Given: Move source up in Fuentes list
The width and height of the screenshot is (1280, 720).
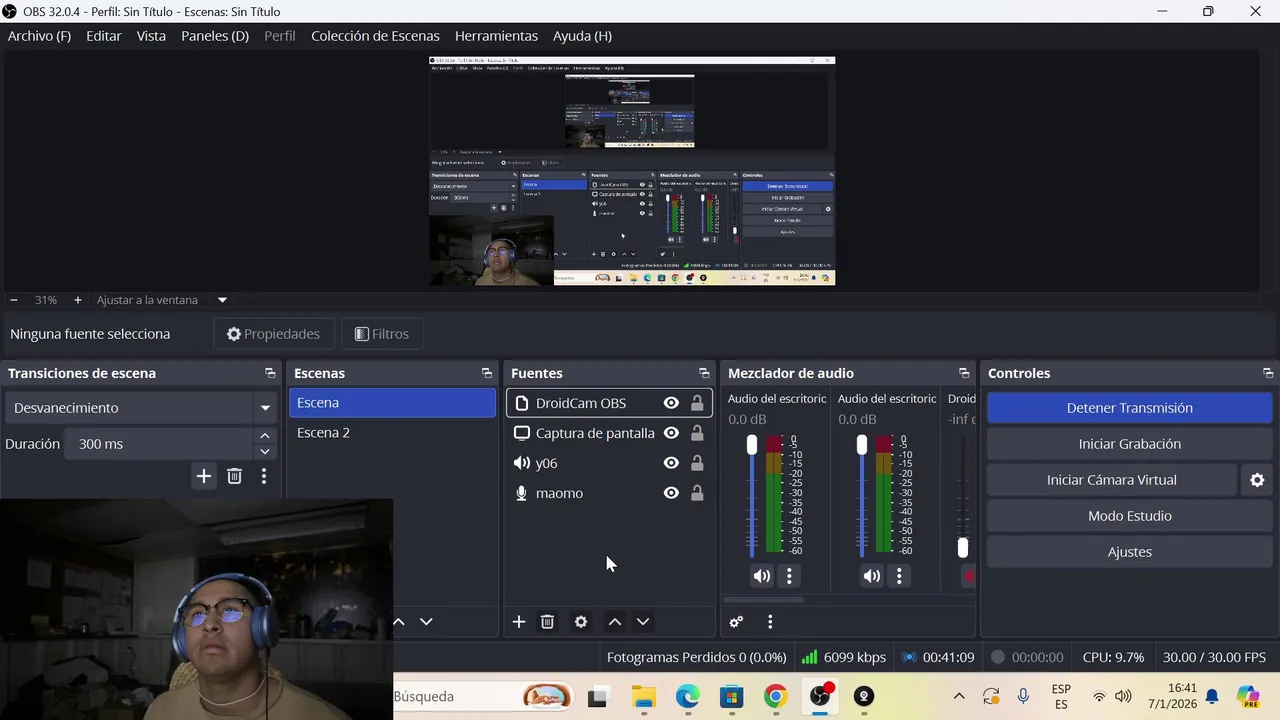Looking at the screenshot, I should [x=615, y=621].
